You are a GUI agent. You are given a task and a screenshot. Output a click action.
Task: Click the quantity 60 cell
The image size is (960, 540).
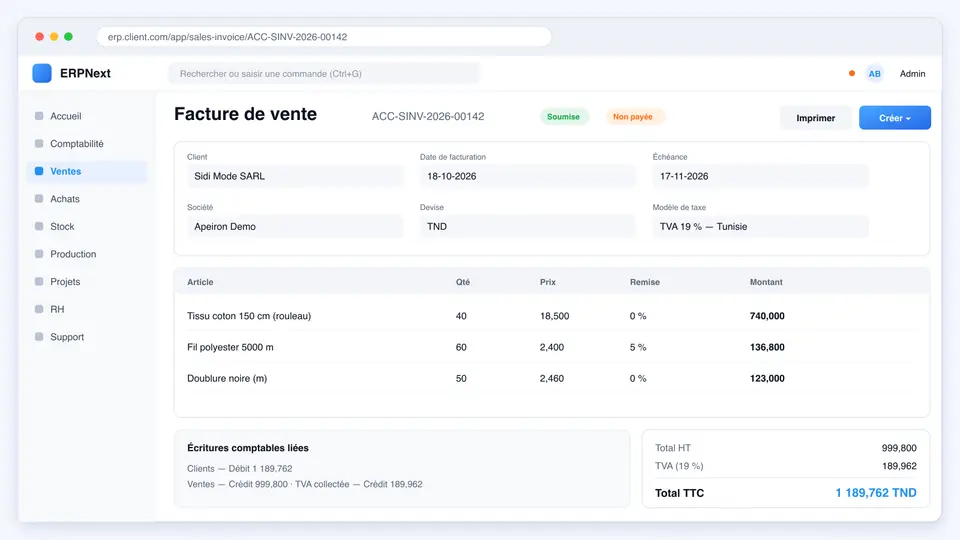point(461,347)
